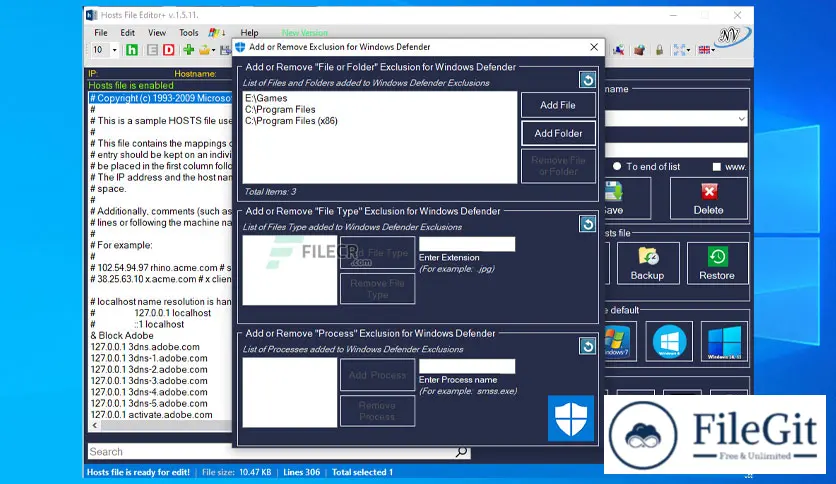836x484 pixels.
Task: Expand the language flag dropdown arrow
Action: pyautogui.click(x=713, y=51)
